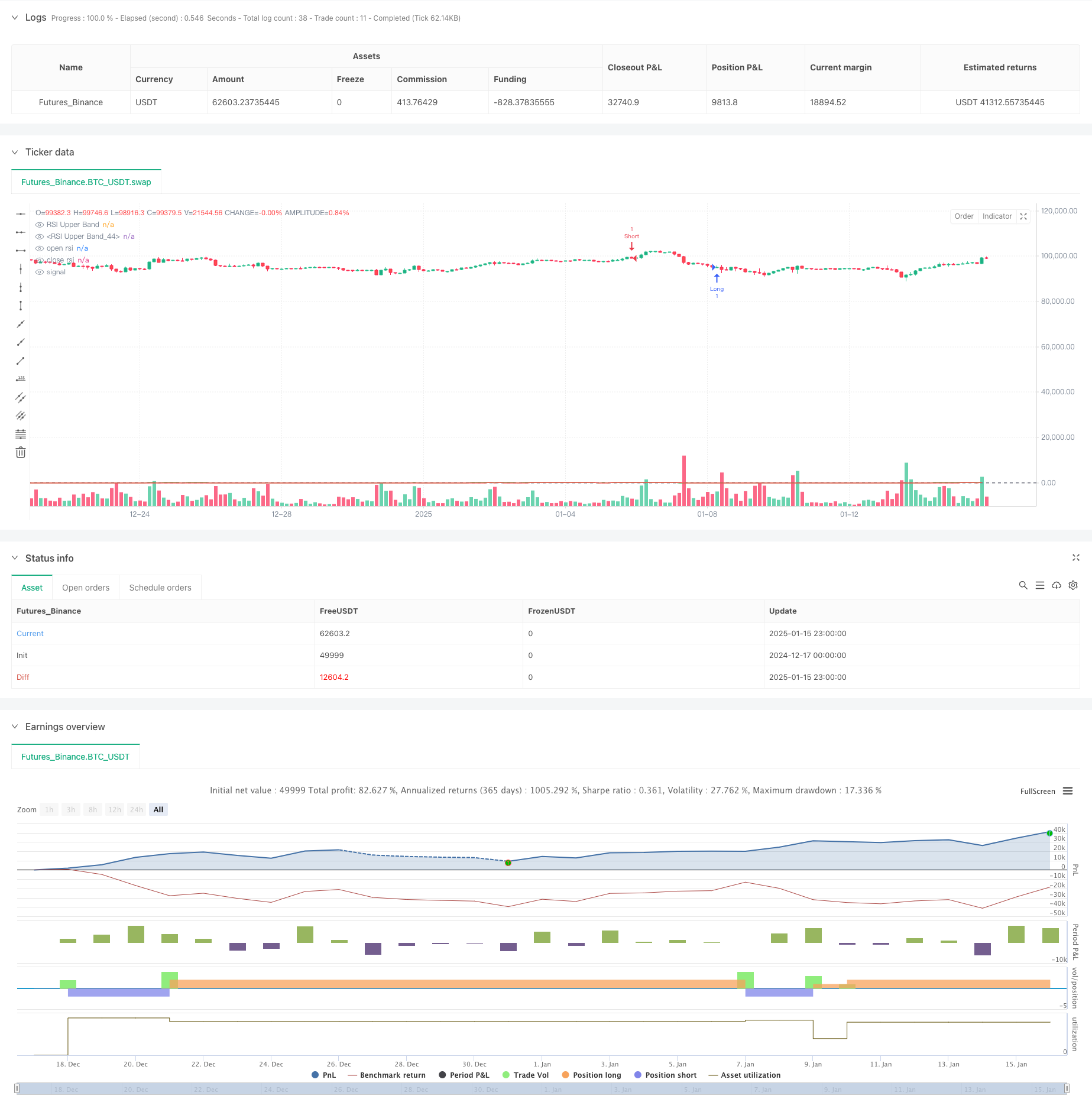The image size is (1092, 1112).
Task: Toggle visibility of signal indicator
Action: (40, 272)
